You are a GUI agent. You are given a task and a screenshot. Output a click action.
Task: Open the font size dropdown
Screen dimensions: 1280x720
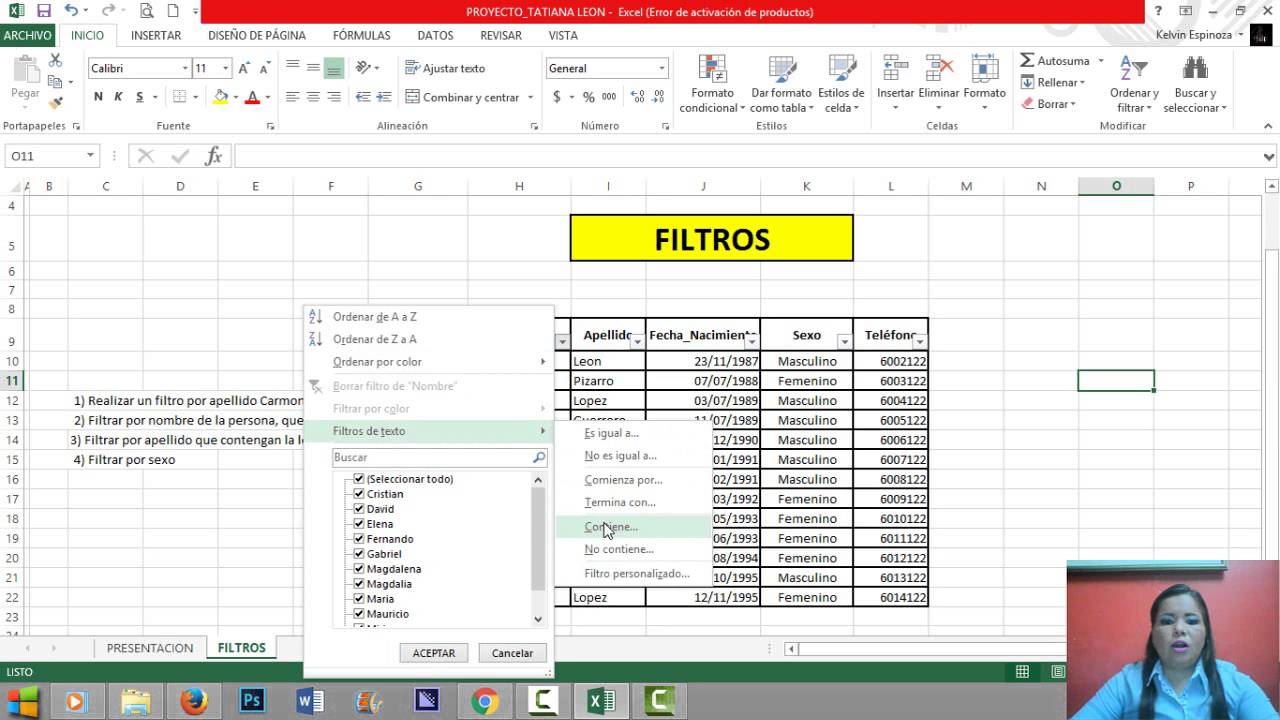pyautogui.click(x=226, y=68)
